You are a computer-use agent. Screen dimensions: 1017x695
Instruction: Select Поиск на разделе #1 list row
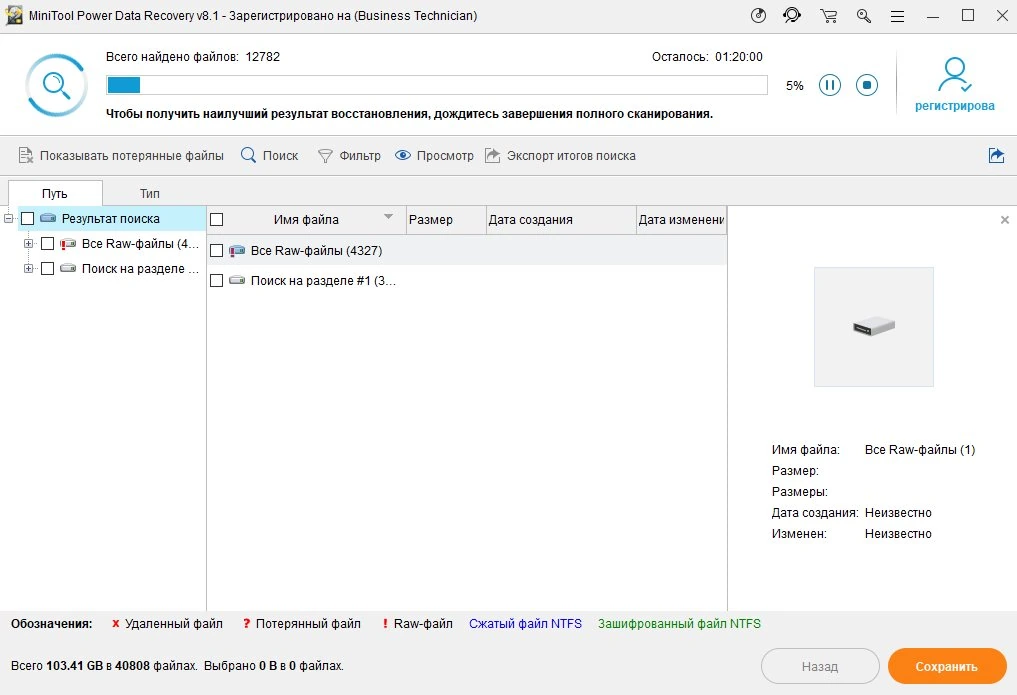click(467, 280)
